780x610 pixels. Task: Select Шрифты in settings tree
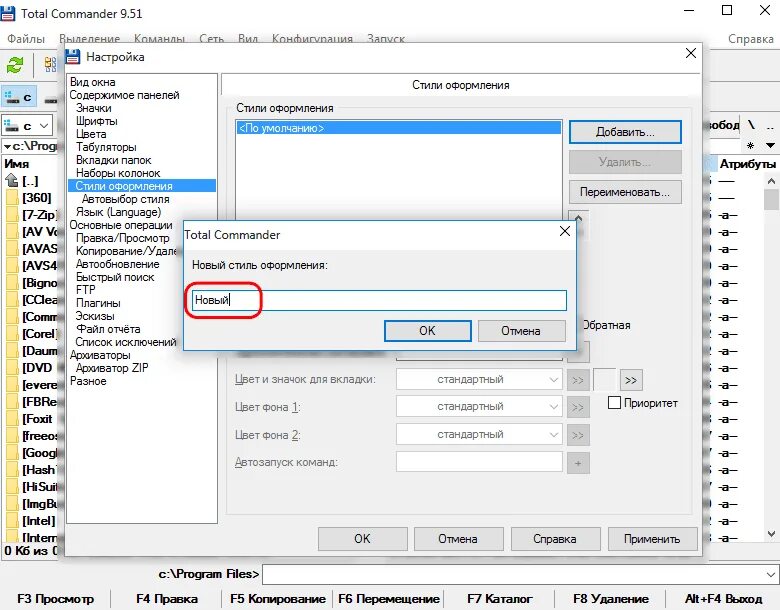tap(97, 121)
